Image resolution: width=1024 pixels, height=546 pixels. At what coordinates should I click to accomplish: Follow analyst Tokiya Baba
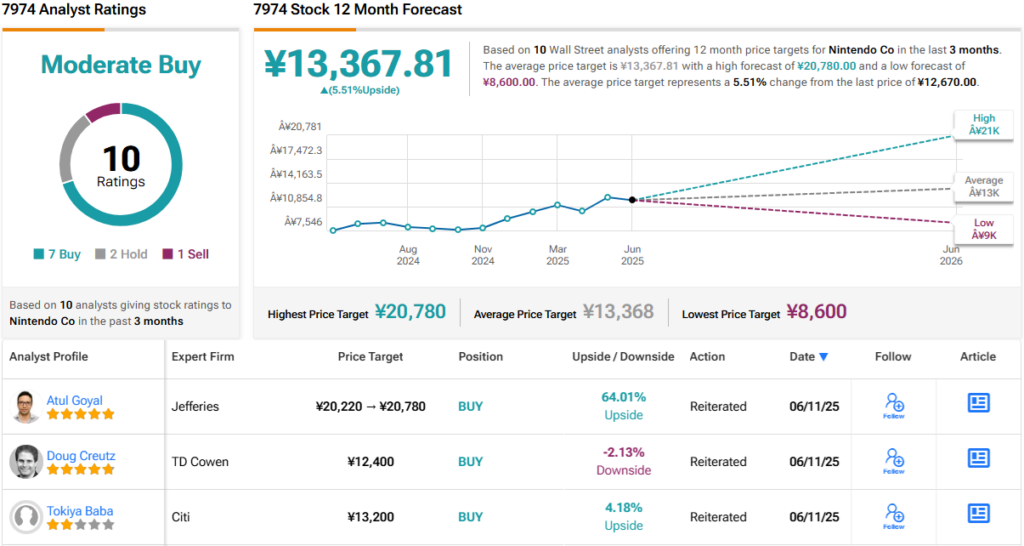(894, 517)
